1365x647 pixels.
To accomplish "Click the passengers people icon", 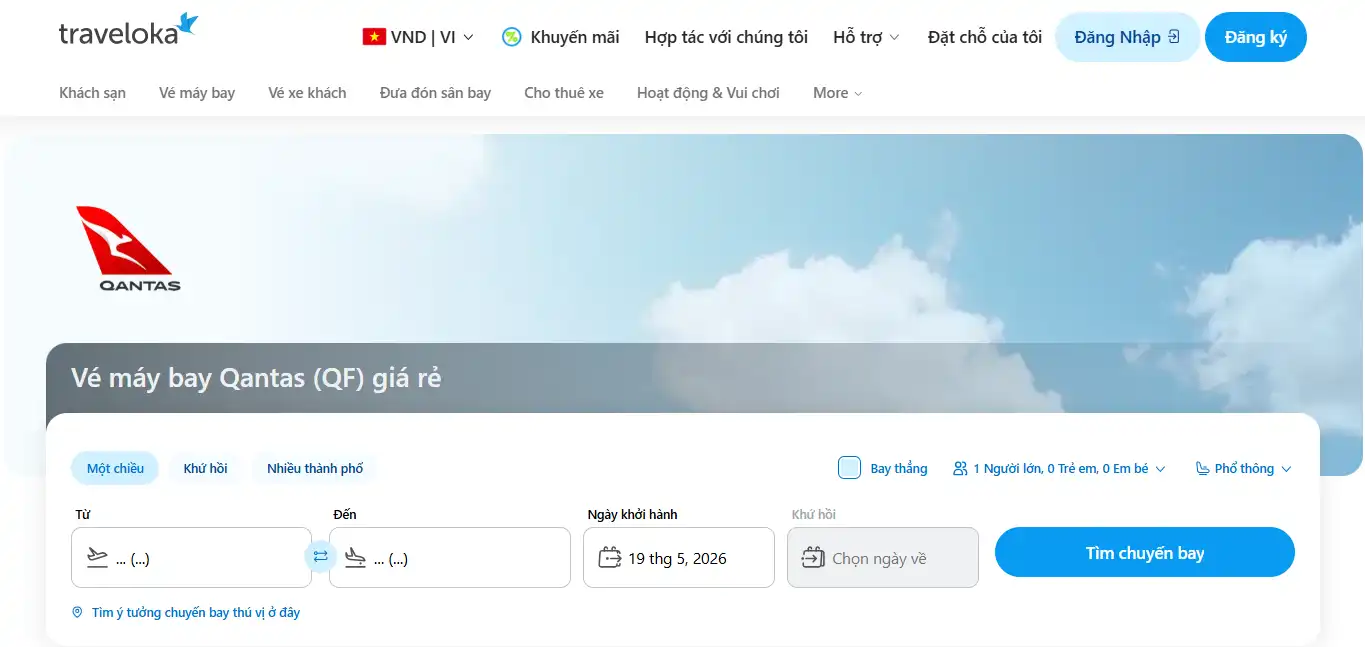I will 960,468.
